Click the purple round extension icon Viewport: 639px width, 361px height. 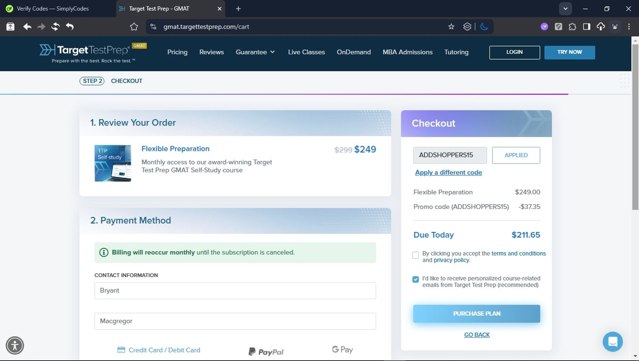tap(544, 26)
